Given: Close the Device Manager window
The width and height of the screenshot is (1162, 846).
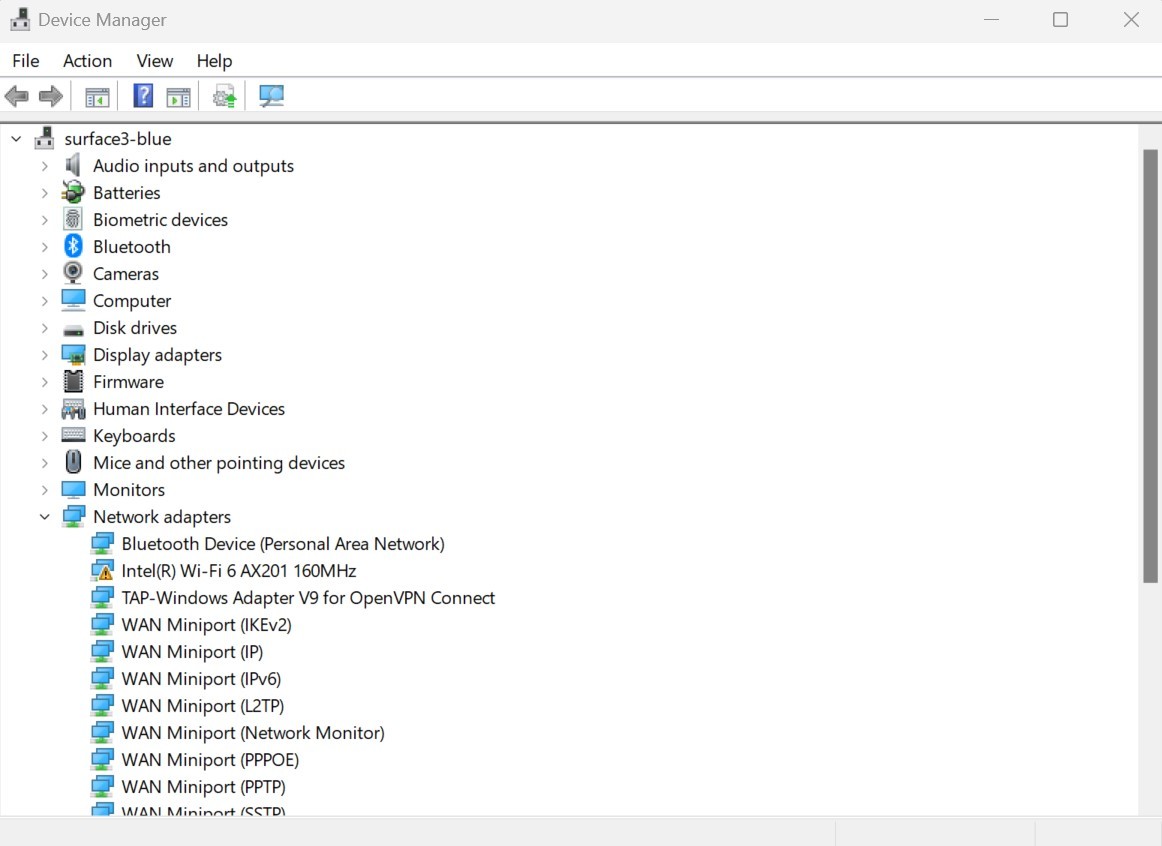Looking at the screenshot, I should pyautogui.click(x=1131, y=20).
